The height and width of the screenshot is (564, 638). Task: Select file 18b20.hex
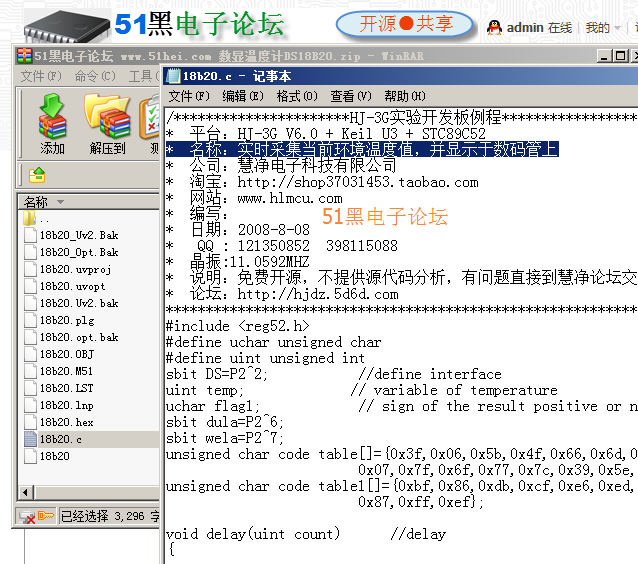tap(59, 422)
